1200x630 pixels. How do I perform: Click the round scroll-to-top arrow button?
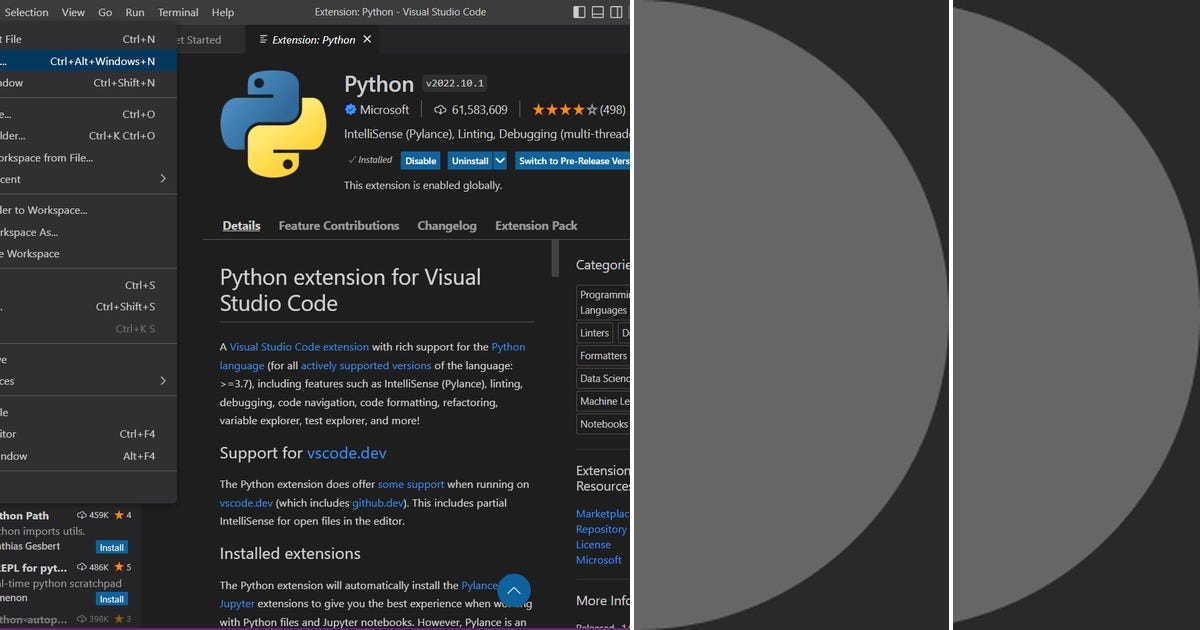point(514,590)
